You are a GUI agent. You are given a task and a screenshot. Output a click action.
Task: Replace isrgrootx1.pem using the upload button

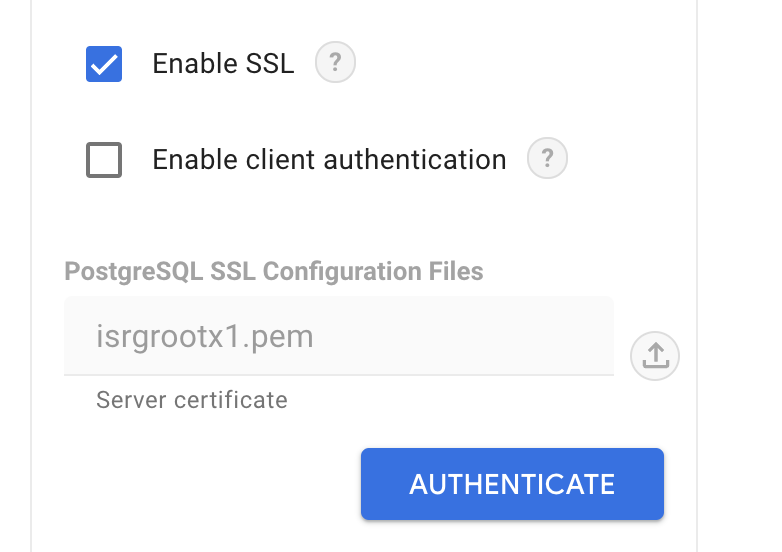pos(655,356)
